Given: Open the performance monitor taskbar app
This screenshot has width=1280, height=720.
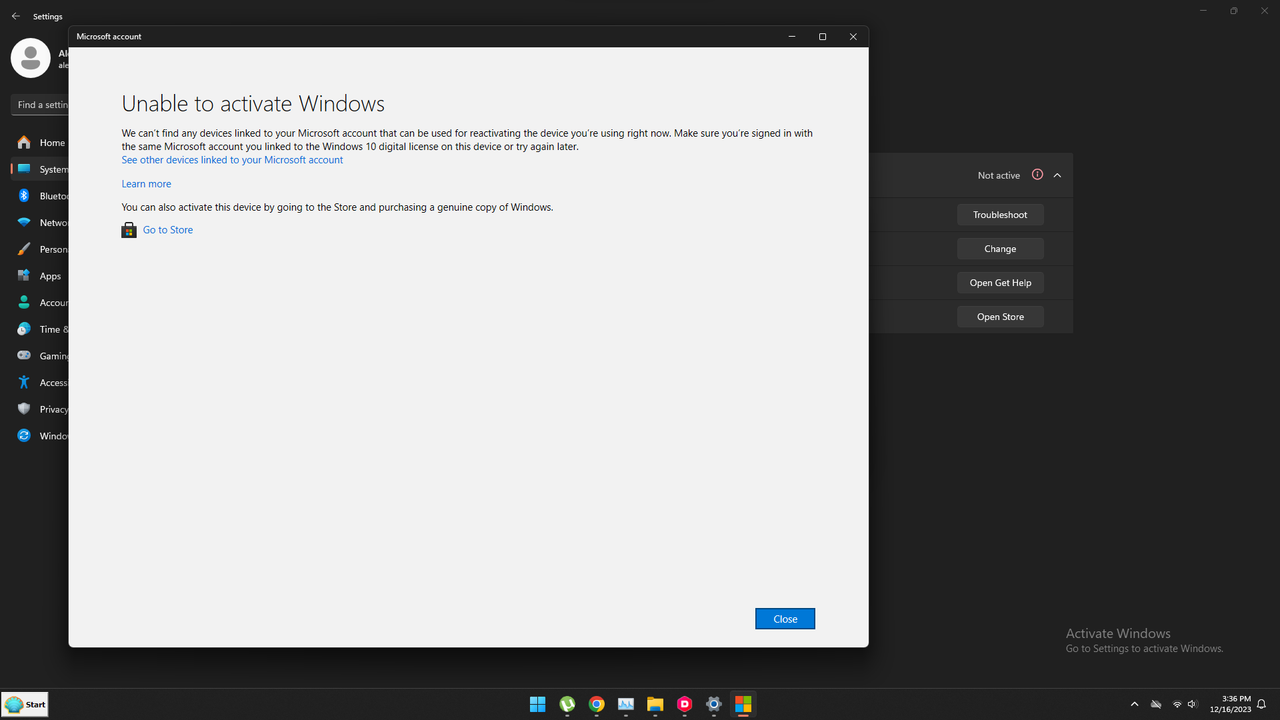Looking at the screenshot, I should pos(626,704).
